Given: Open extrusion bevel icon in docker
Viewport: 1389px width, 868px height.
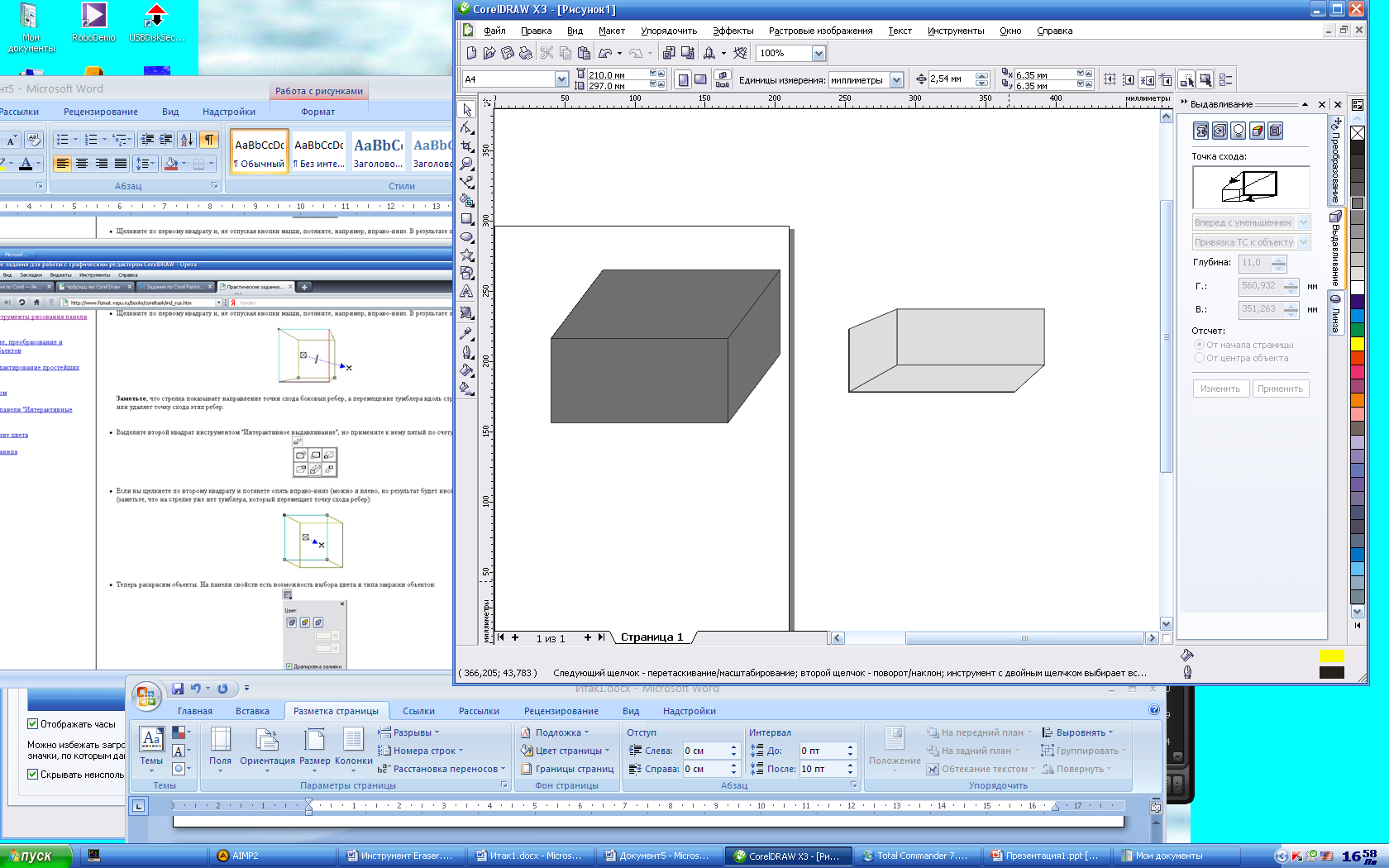Looking at the screenshot, I should pos(1276,131).
